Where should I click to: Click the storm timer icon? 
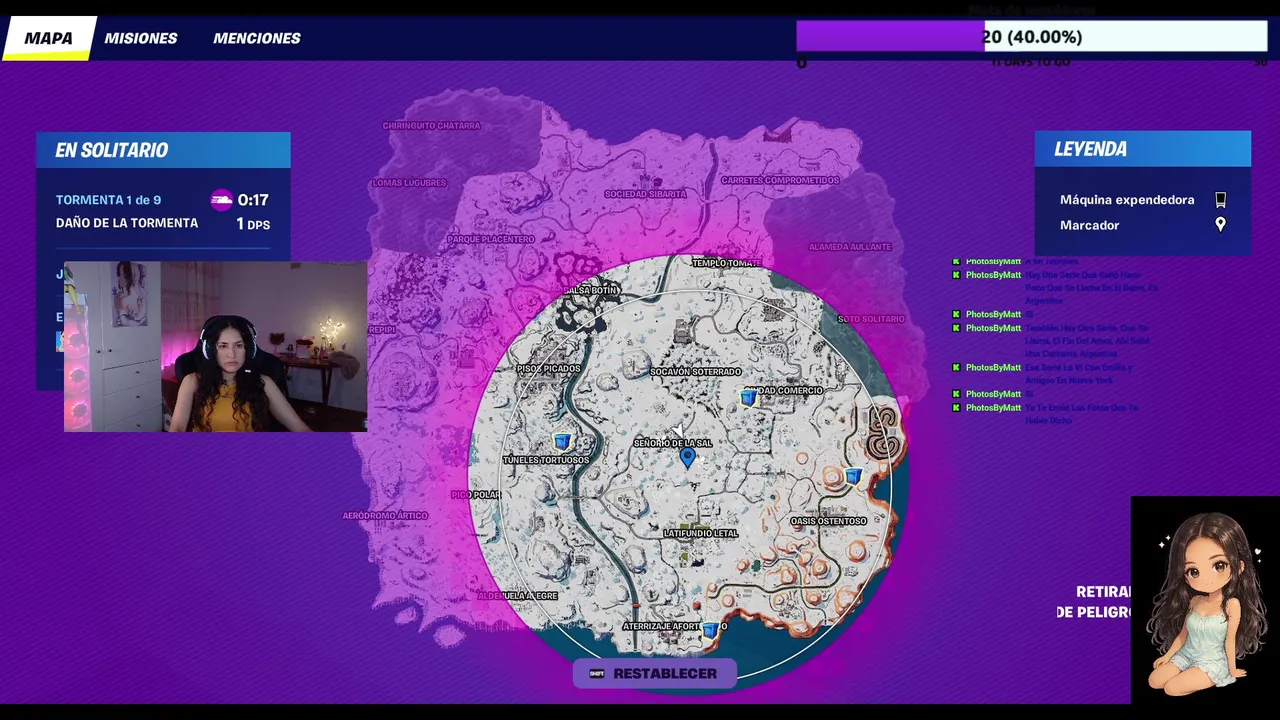pyautogui.click(x=221, y=200)
